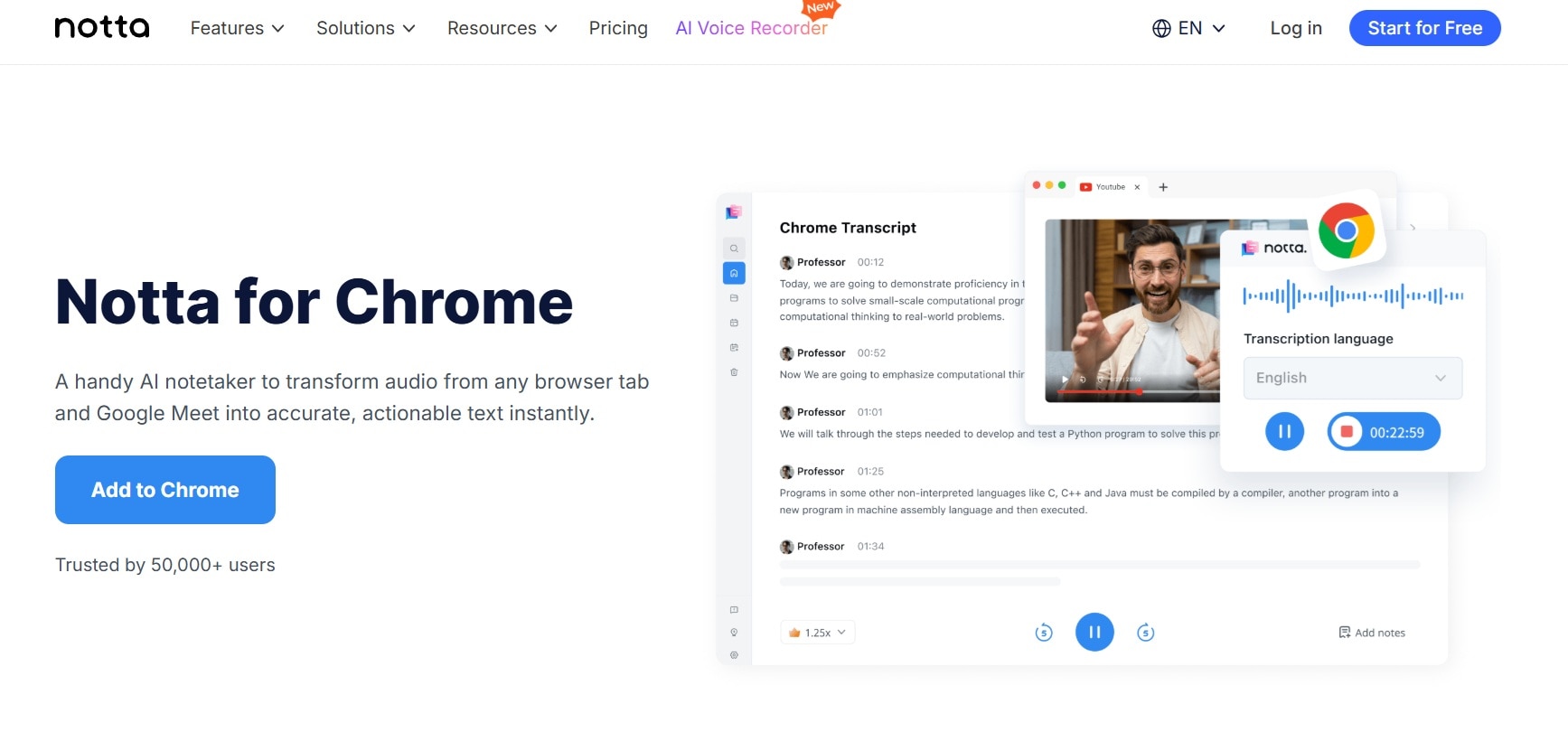Click the 01:01 timestamp
1568x751 pixels.
point(869,412)
